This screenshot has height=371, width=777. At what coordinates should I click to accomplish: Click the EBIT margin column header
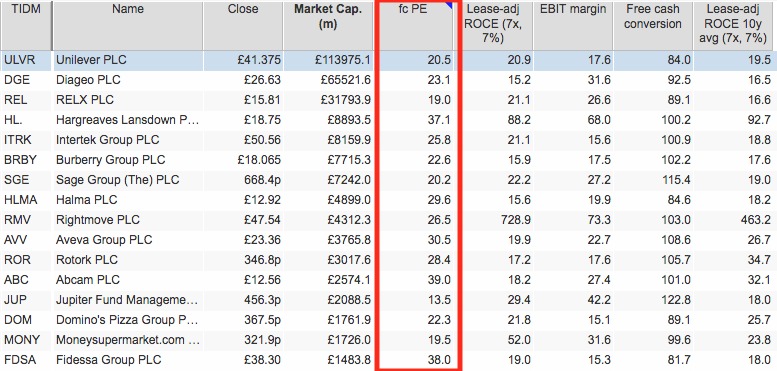click(x=573, y=25)
